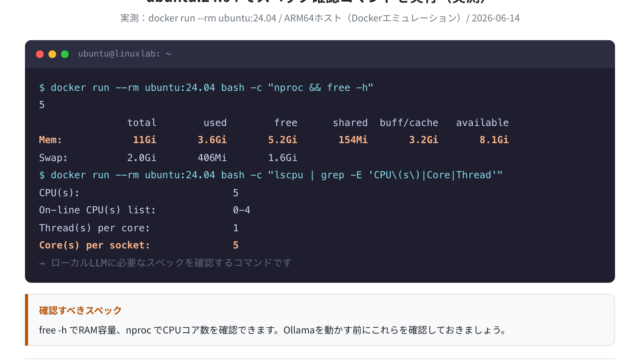
Task: Click the first docker run nproc command line
Action: (206, 88)
